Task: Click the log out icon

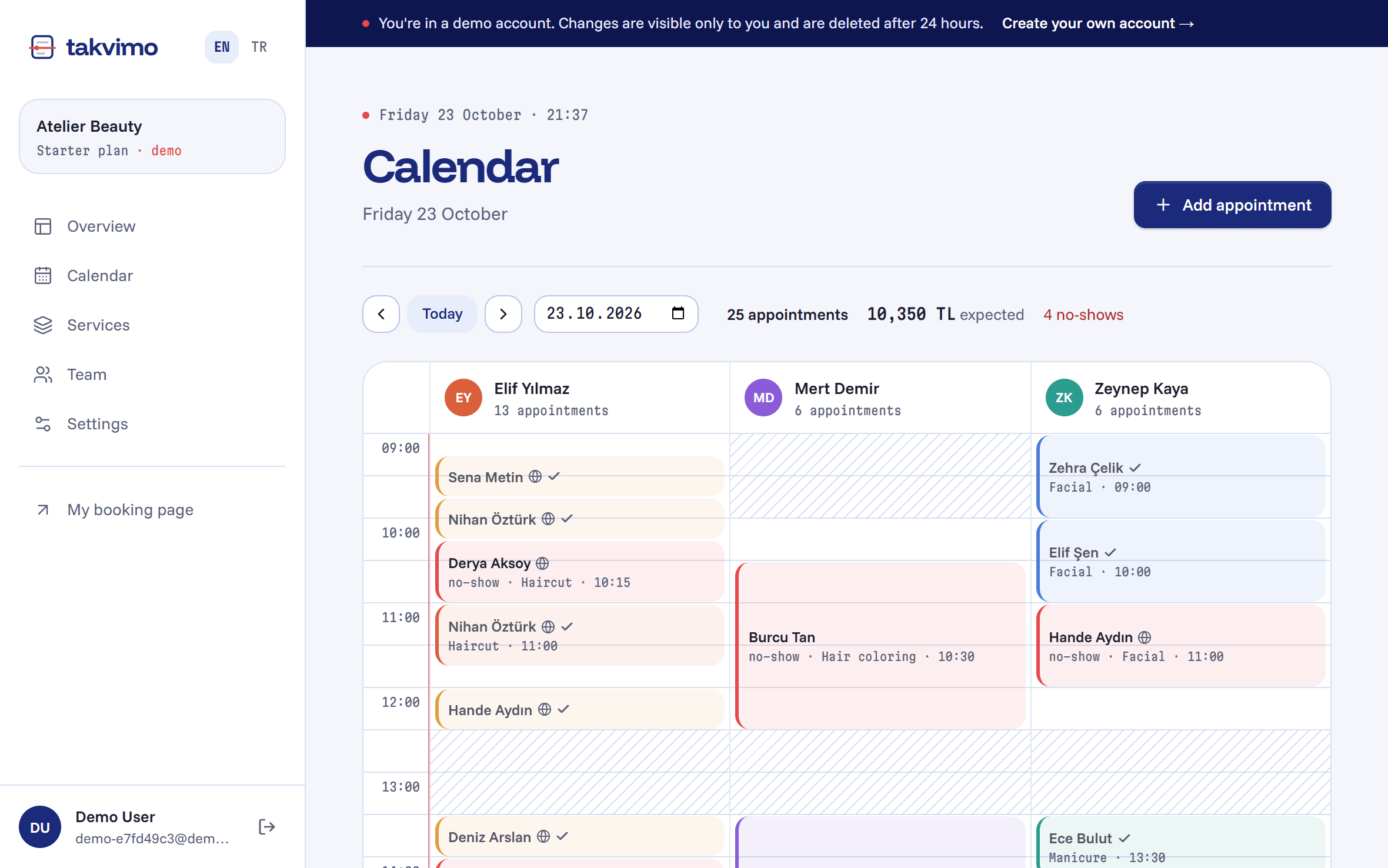Action: [x=266, y=827]
